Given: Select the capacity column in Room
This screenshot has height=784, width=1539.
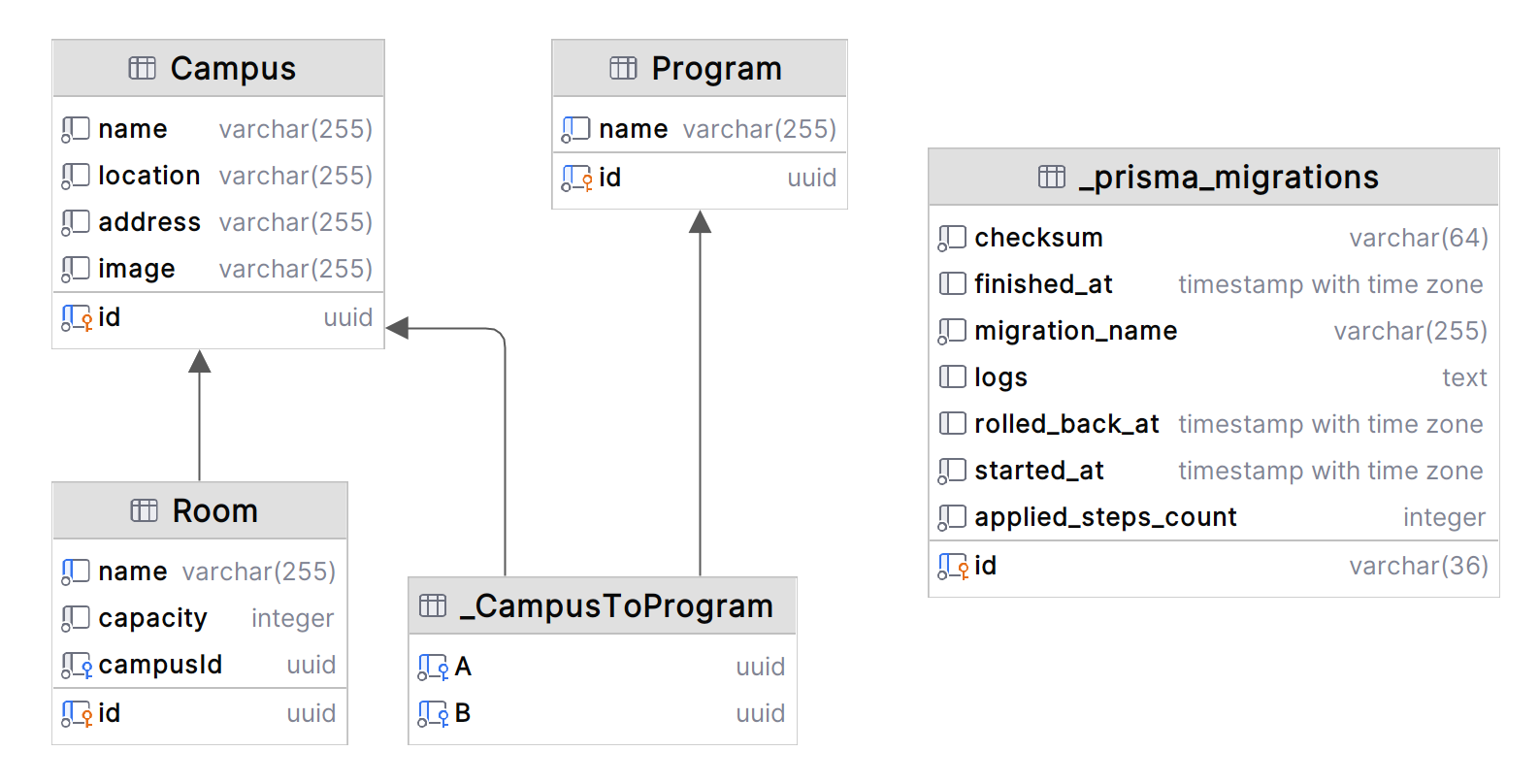Looking at the screenshot, I should click(x=152, y=618).
